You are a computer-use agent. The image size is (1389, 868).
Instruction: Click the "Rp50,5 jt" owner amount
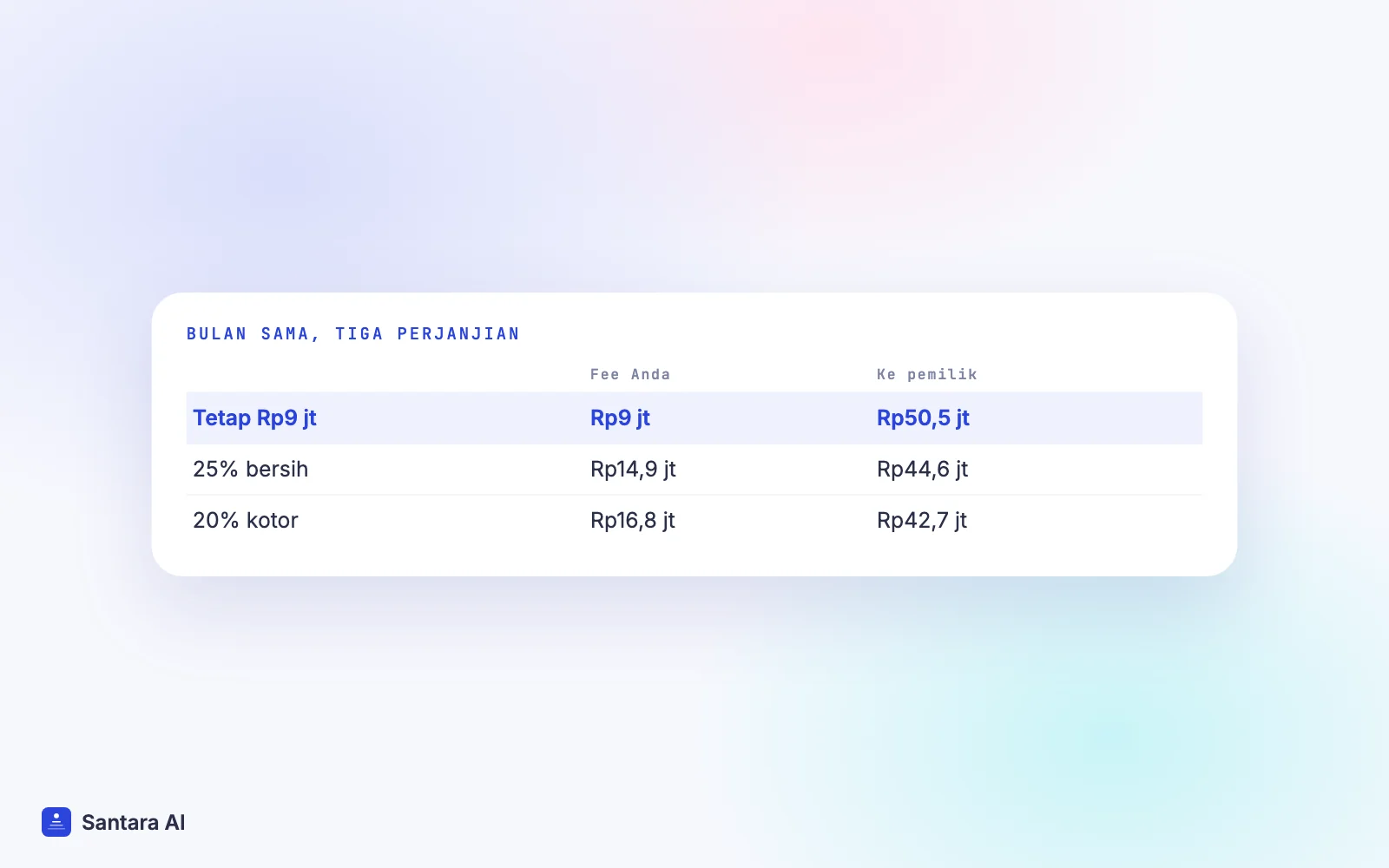pyautogui.click(x=923, y=418)
